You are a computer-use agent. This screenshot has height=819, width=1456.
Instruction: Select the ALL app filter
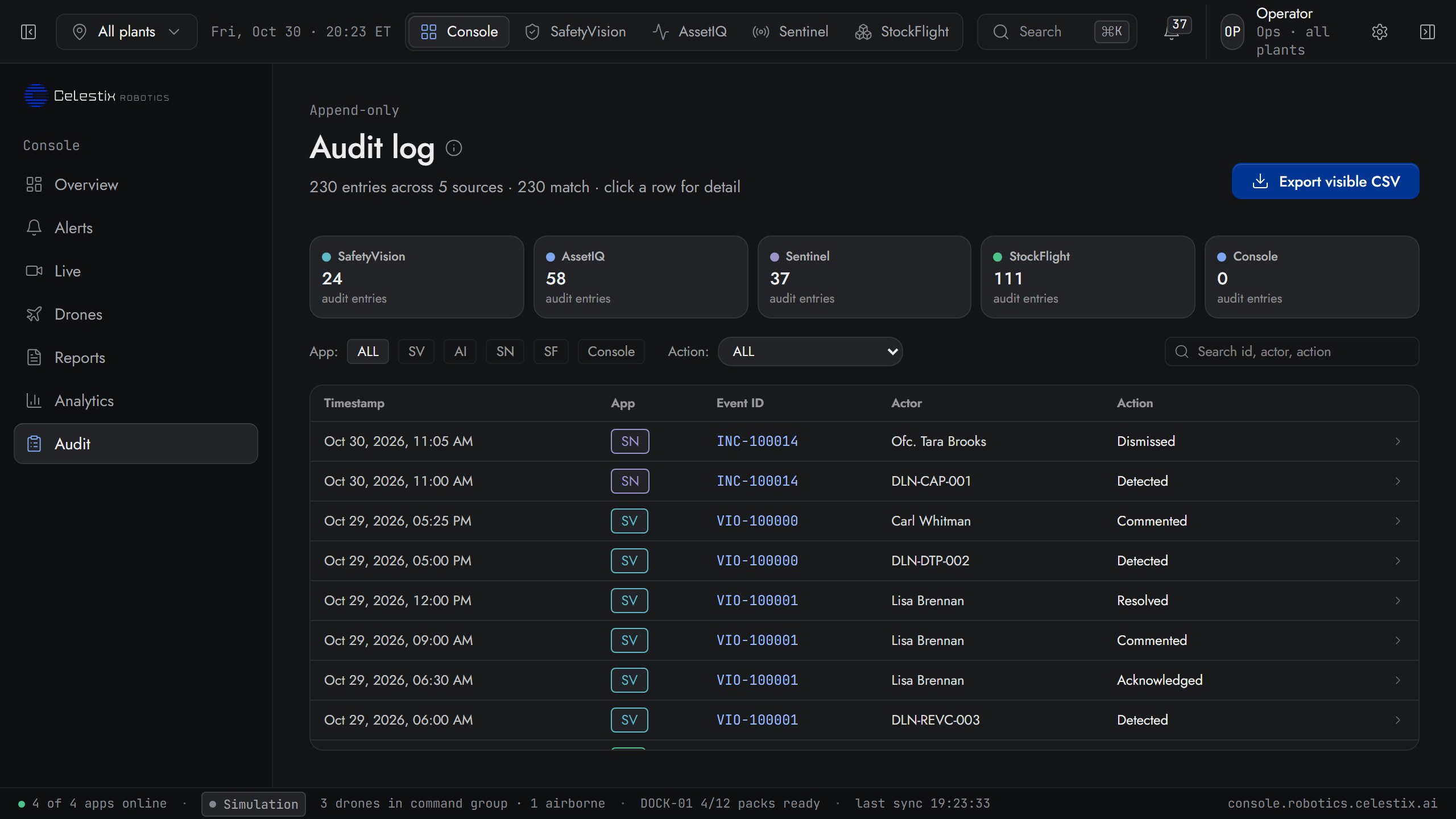(368, 351)
